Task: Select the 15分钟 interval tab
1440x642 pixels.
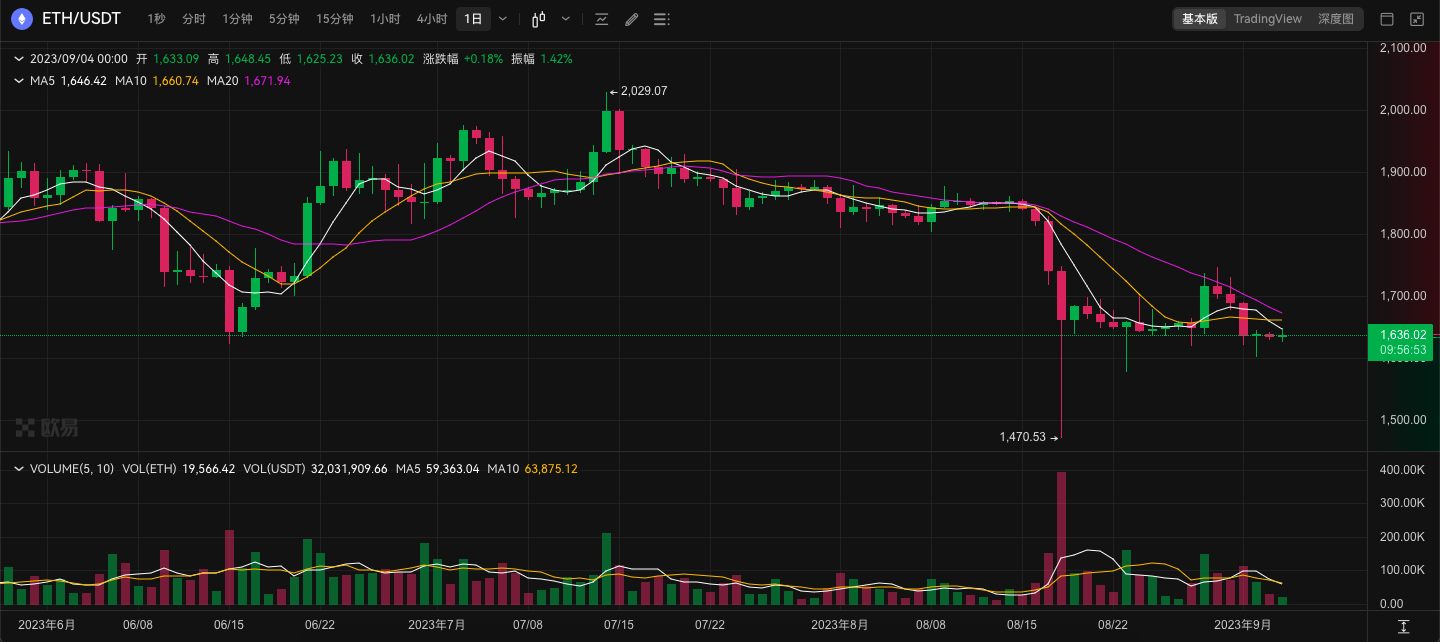Action: click(334, 19)
